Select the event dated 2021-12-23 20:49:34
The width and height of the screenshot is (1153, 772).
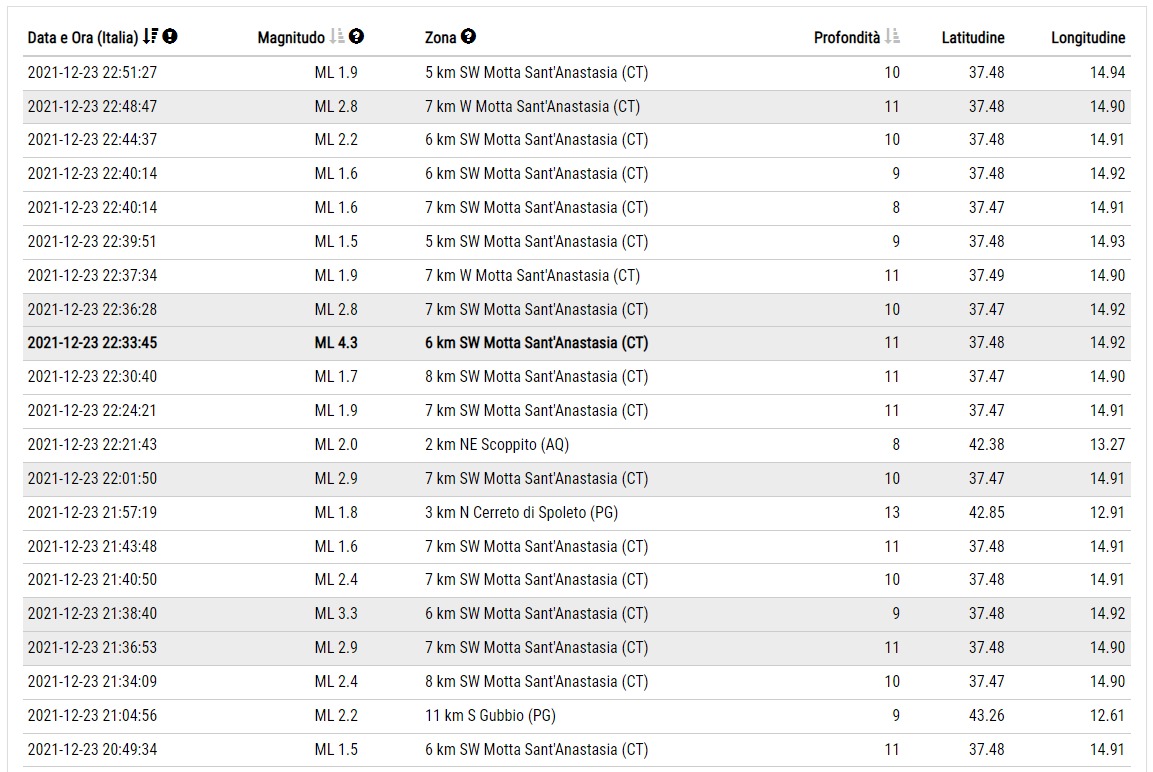92,750
